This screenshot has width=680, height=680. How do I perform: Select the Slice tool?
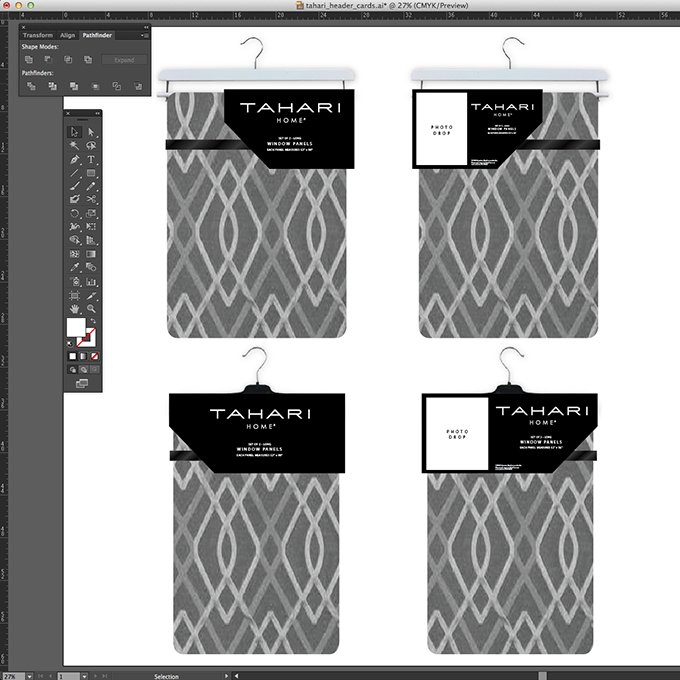(91, 295)
